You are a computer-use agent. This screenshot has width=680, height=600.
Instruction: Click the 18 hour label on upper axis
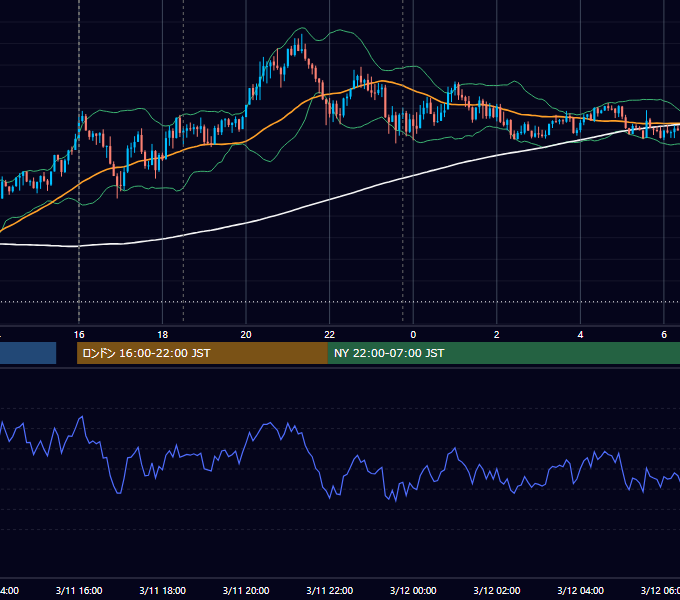162,335
